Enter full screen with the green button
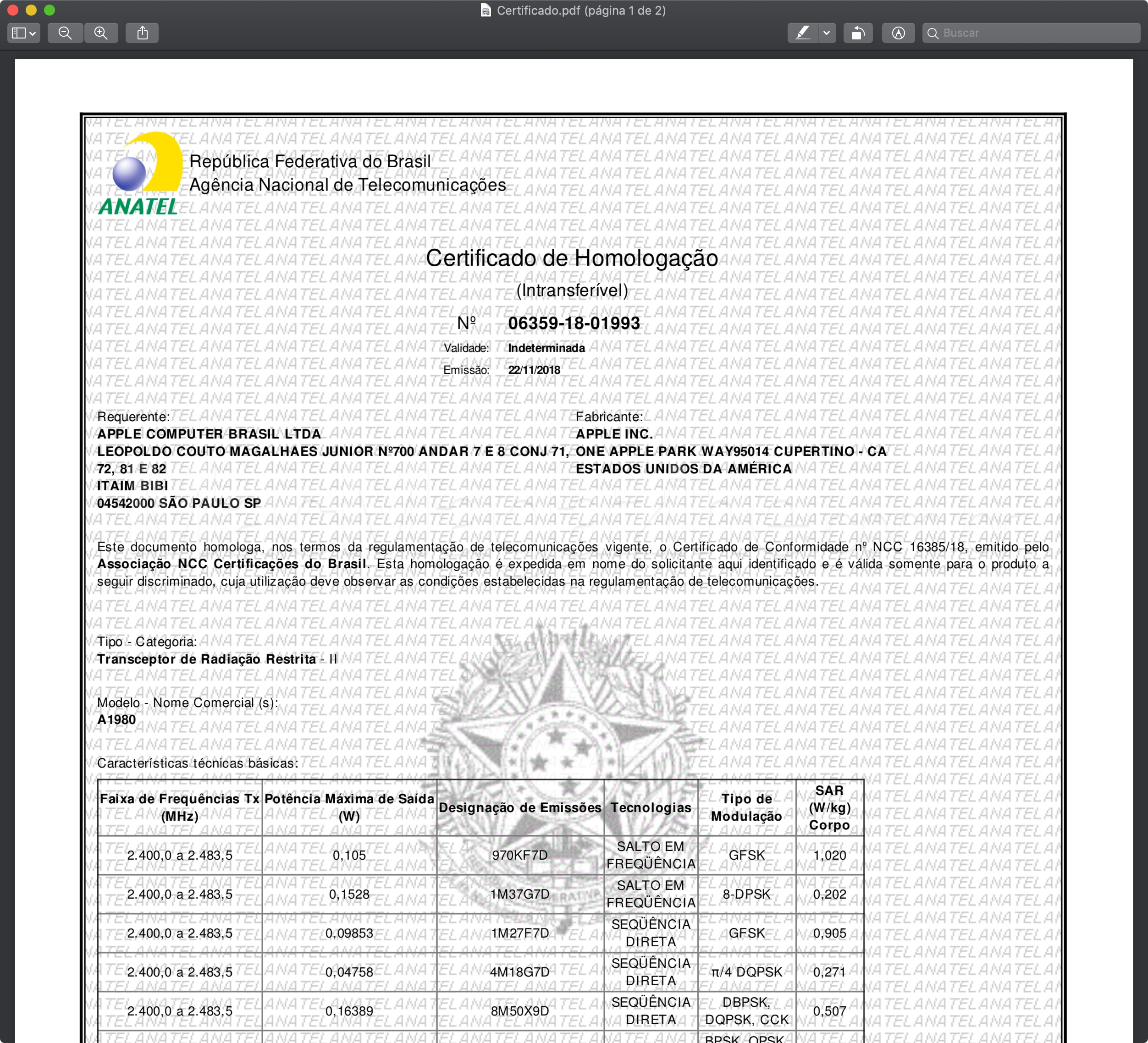The width and height of the screenshot is (1148, 1043). coord(50,10)
